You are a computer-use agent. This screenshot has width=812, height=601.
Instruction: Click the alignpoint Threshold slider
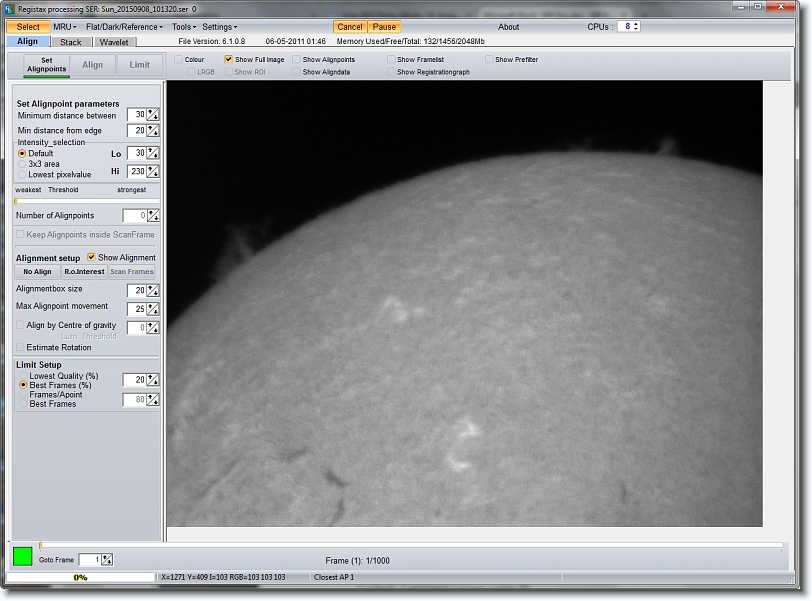86,201
